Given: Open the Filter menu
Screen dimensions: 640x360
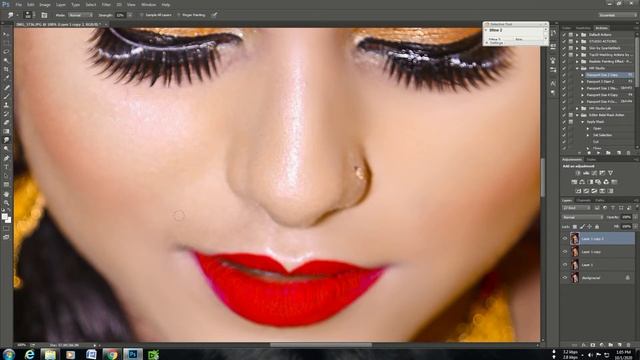Looking at the screenshot, I should pos(106,4).
